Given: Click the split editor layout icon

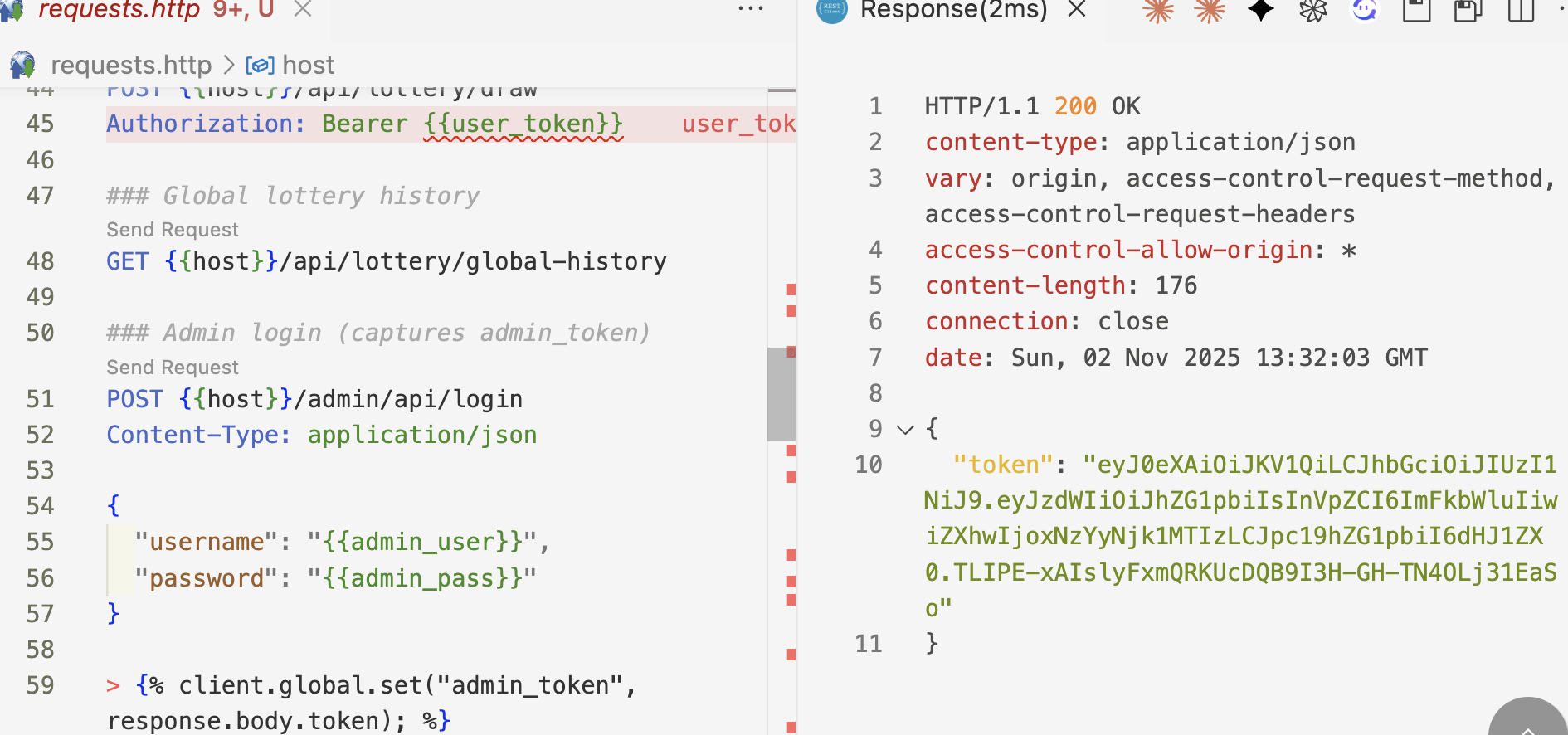Looking at the screenshot, I should point(1520,10).
